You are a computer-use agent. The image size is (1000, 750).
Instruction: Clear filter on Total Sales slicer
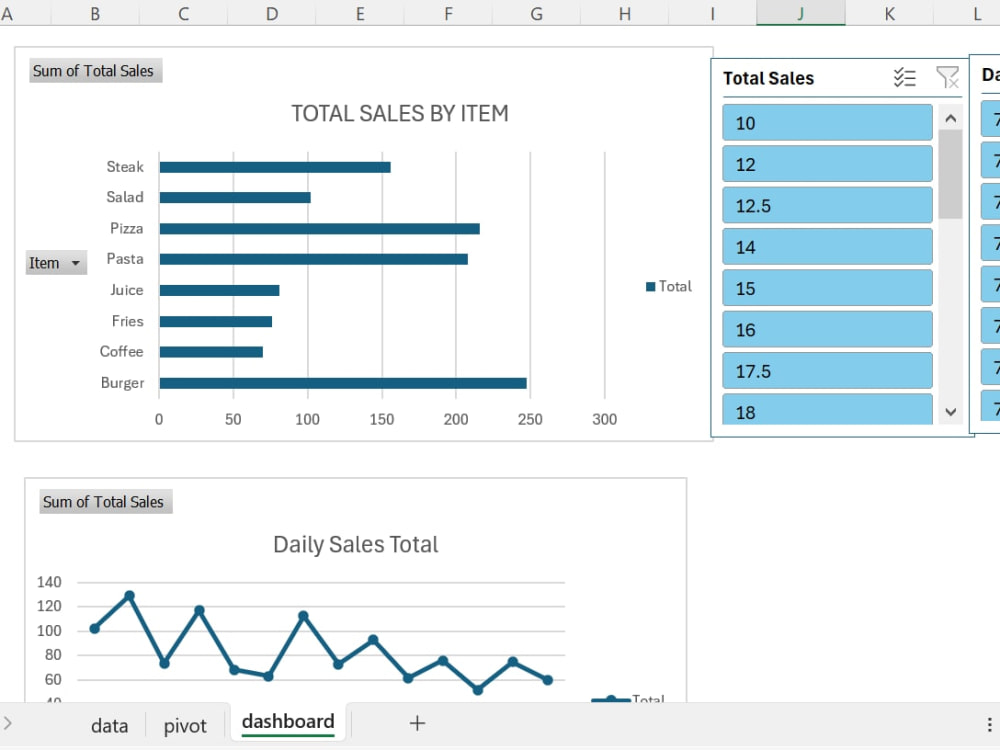[947, 78]
